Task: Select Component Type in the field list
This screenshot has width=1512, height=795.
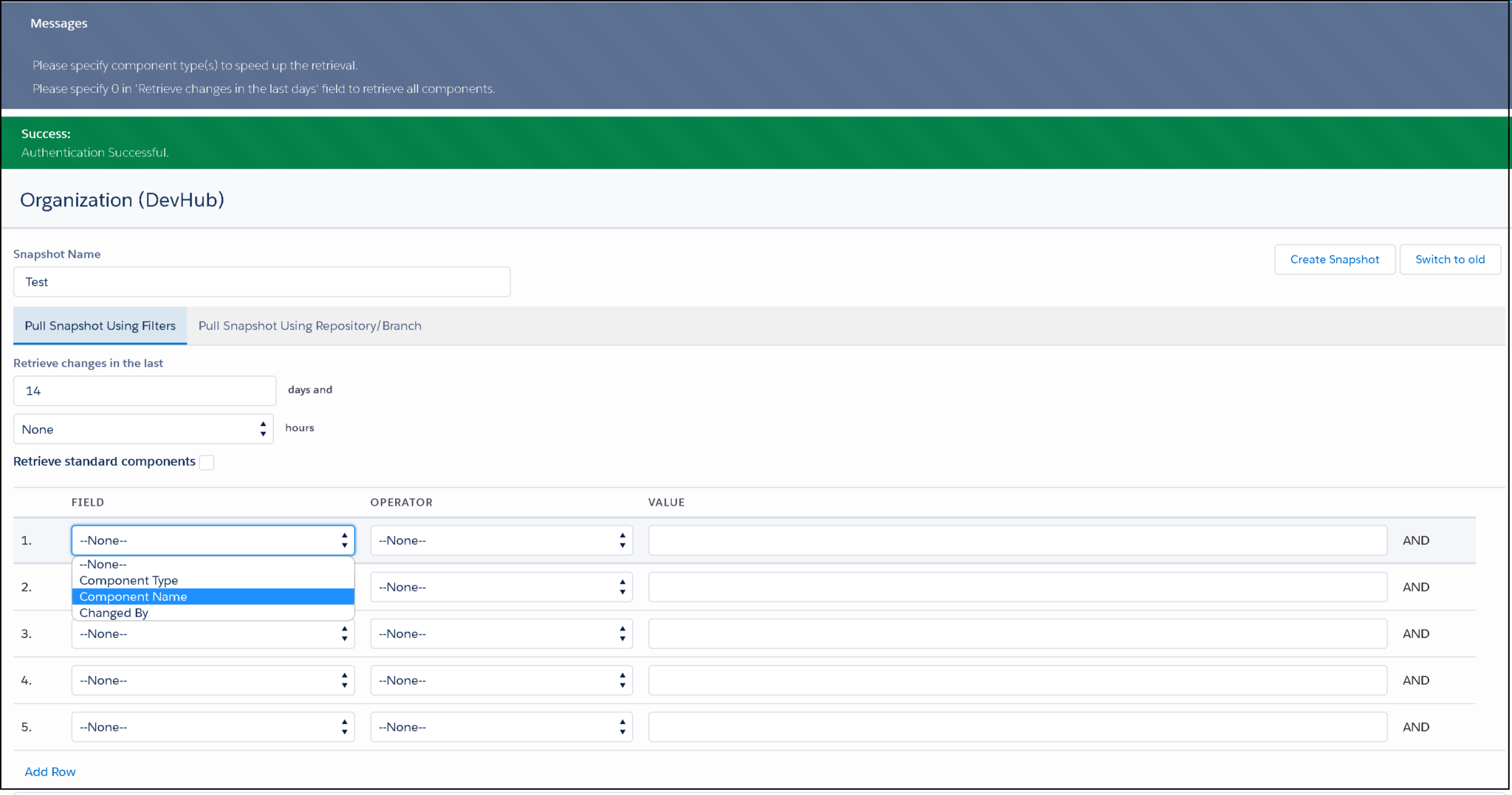Action: (128, 580)
